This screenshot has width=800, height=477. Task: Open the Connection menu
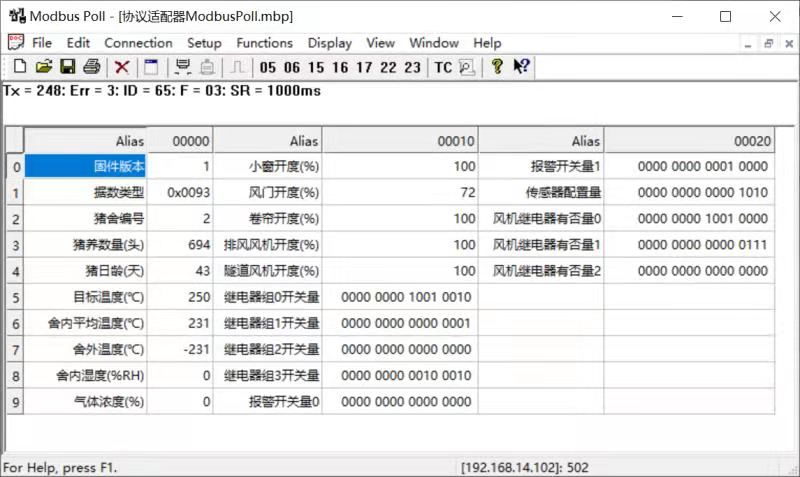138,43
